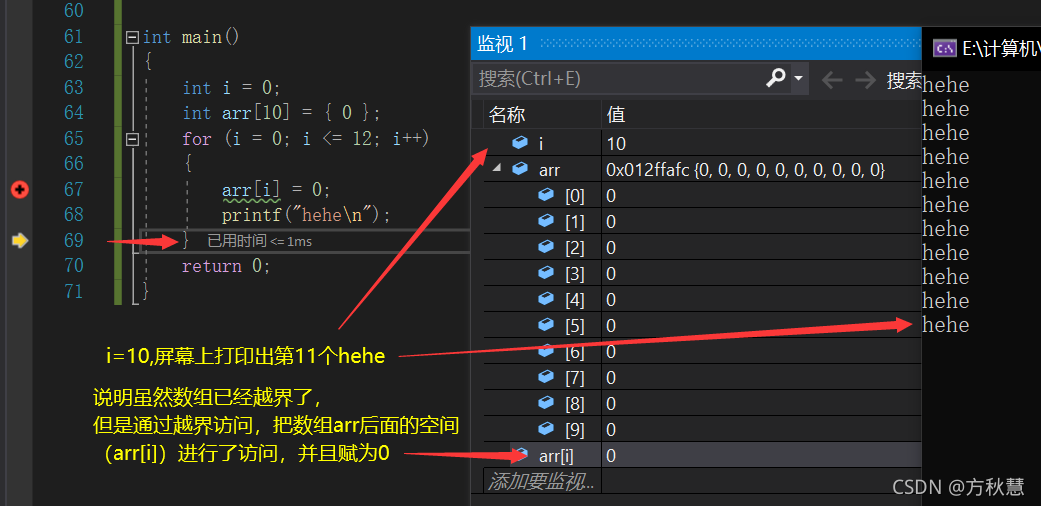The width and height of the screenshot is (1041, 506).
Task: Click the printf("hehe\n"); statement
Action: [306, 215]
